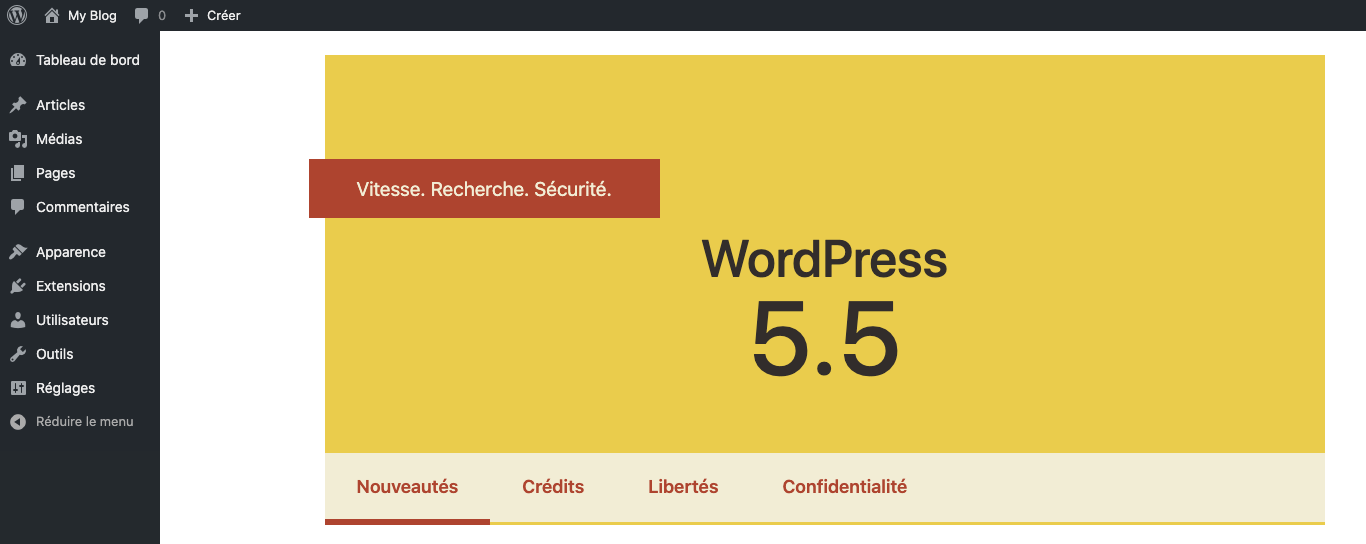
Task: Click the 5.5 version number
Action: click(x=825, y=340)
